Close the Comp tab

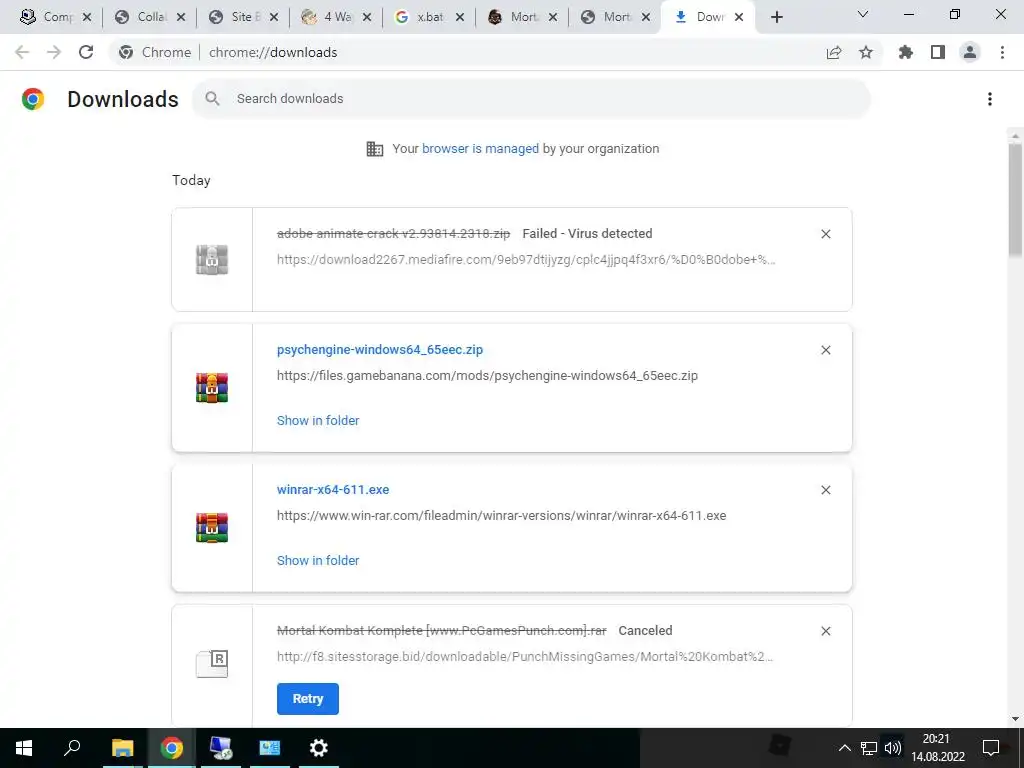pyautogui.click(x=87, y=18)
